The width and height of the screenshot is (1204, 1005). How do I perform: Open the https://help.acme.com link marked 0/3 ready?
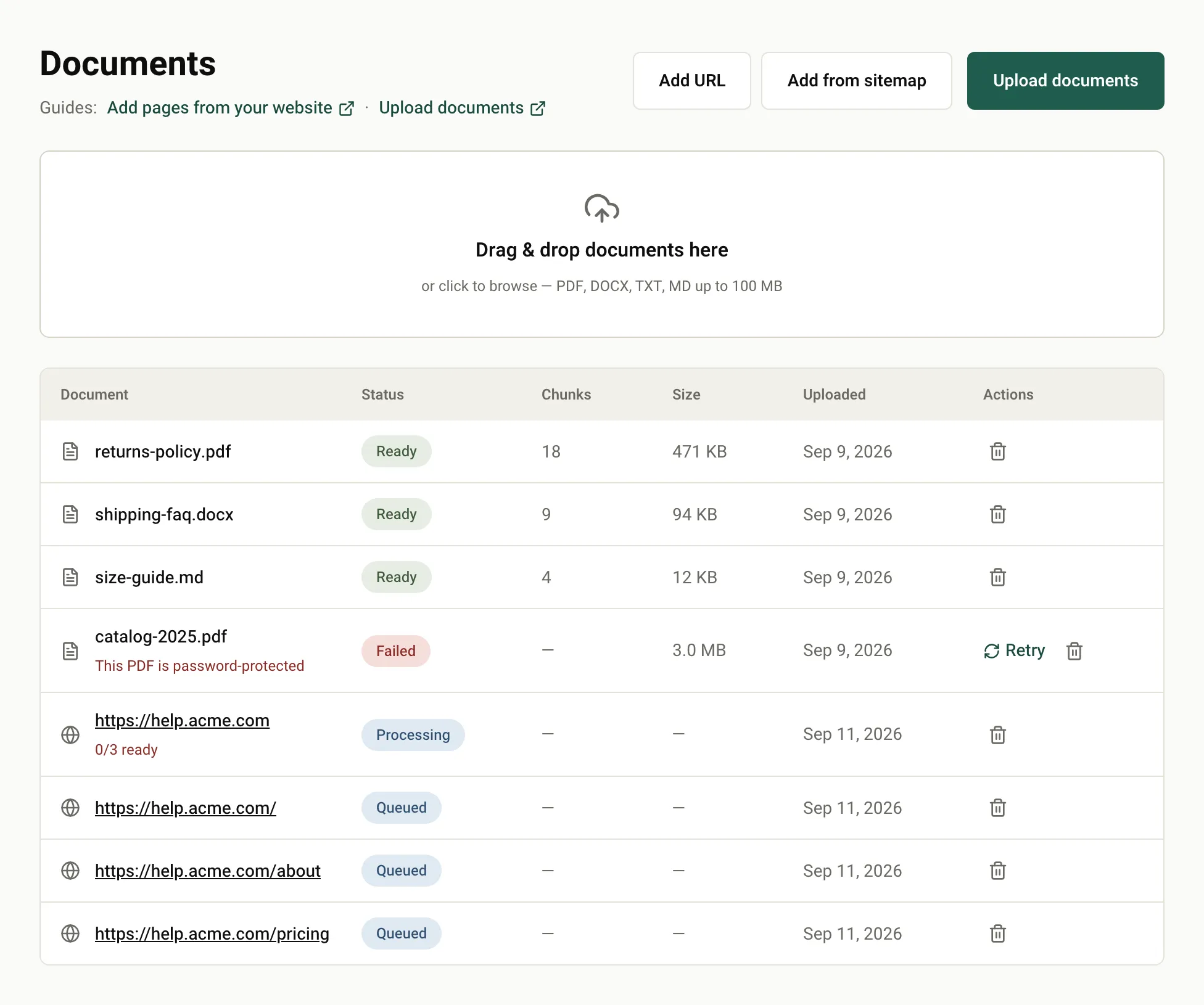pos(182,720)
